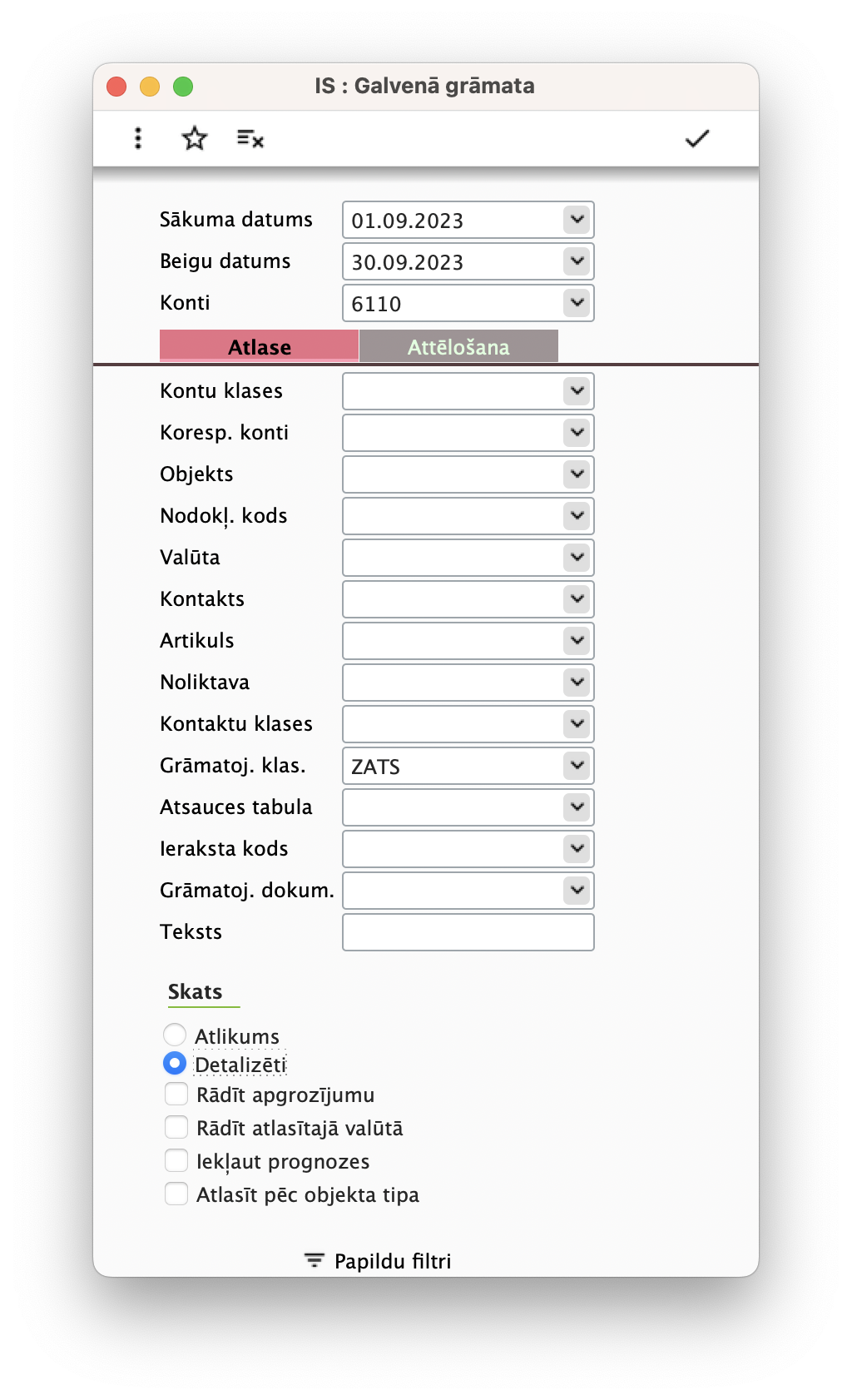Check Atlasīt pēc objekta tipa
This screenshot has height=1400, width=852.
pyautogui.click(x=176, y=1194)
